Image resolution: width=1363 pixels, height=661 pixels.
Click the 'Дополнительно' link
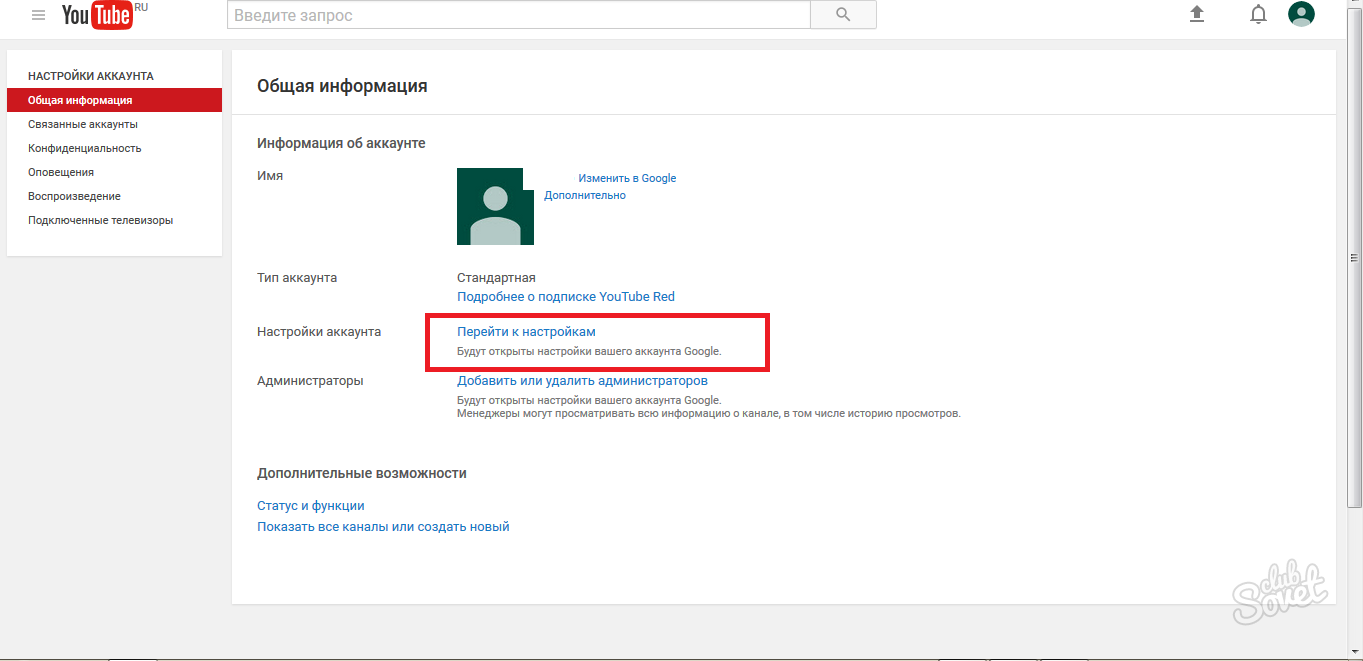pos(585,195)
